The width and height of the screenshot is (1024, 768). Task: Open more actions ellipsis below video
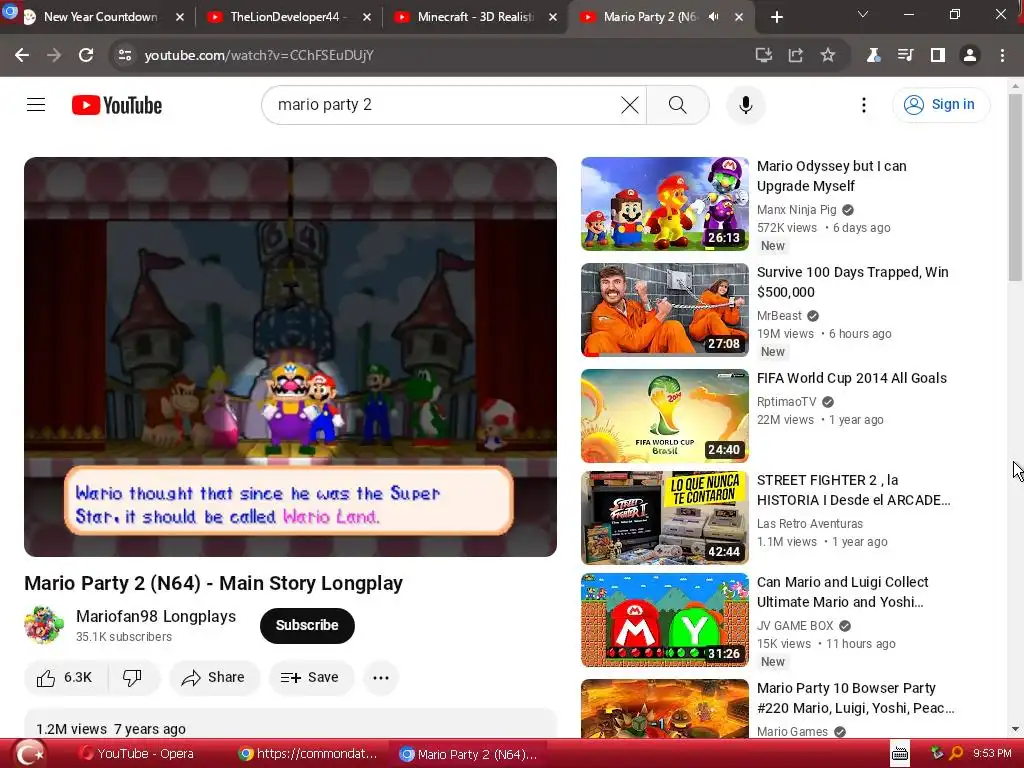click(x=381, y=677)
